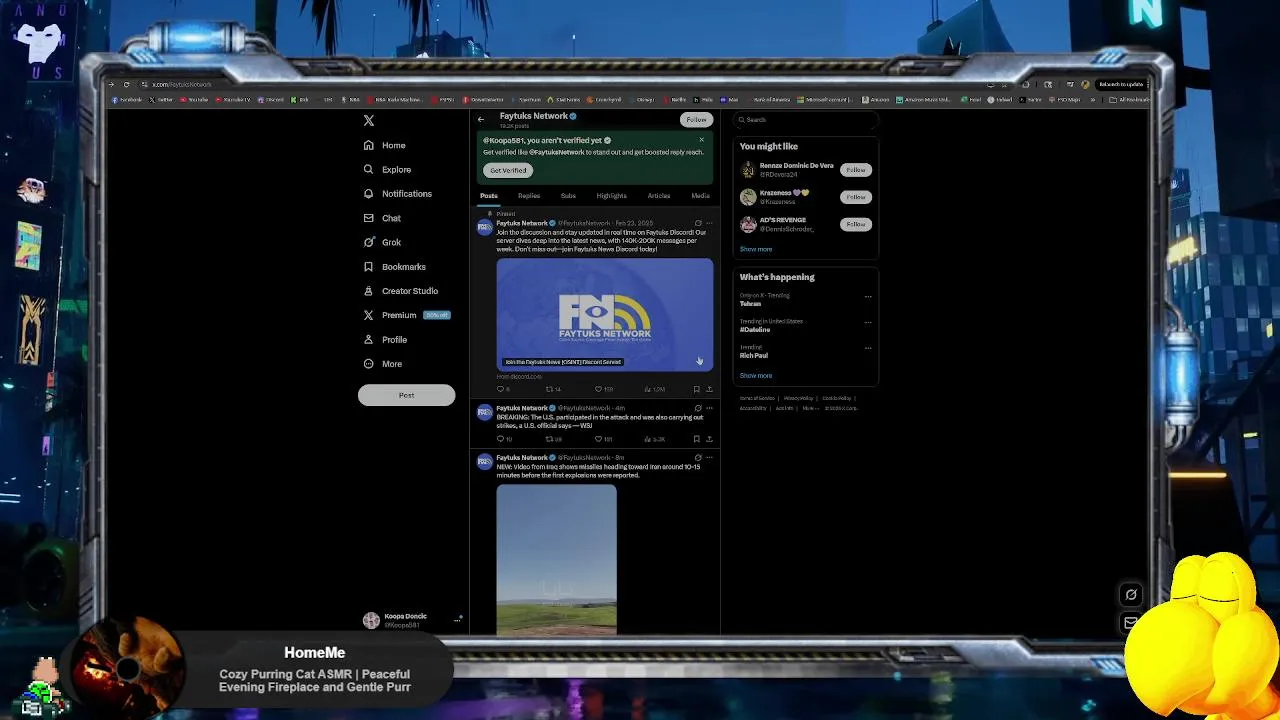Open Chat in the left sidebar
The height and width of the screenshot is (720, 1280).
[383, 218]
